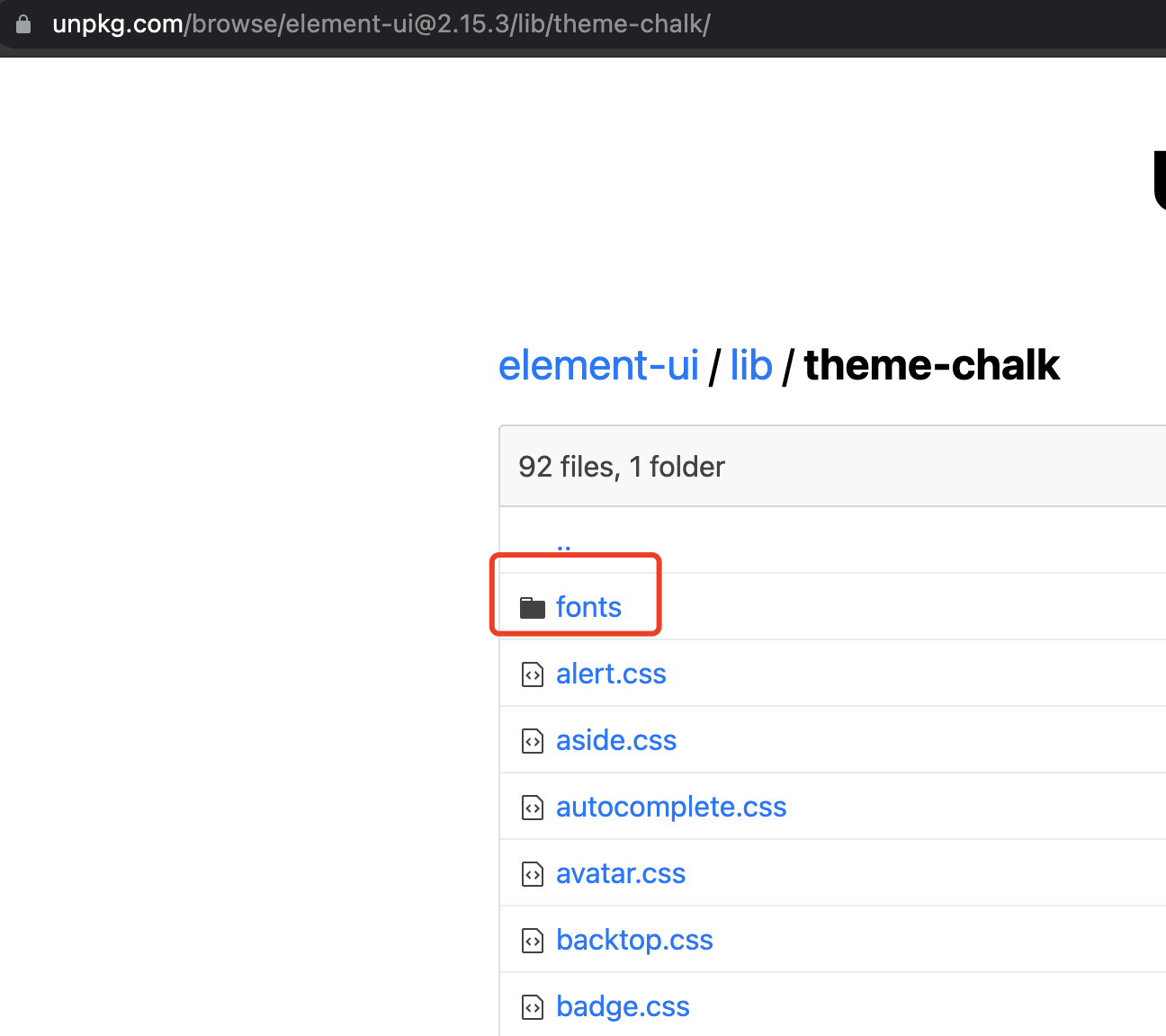Screen dimensions: 1166x1036
Task: Click the fonts folder icon
Action: point(533,608)
